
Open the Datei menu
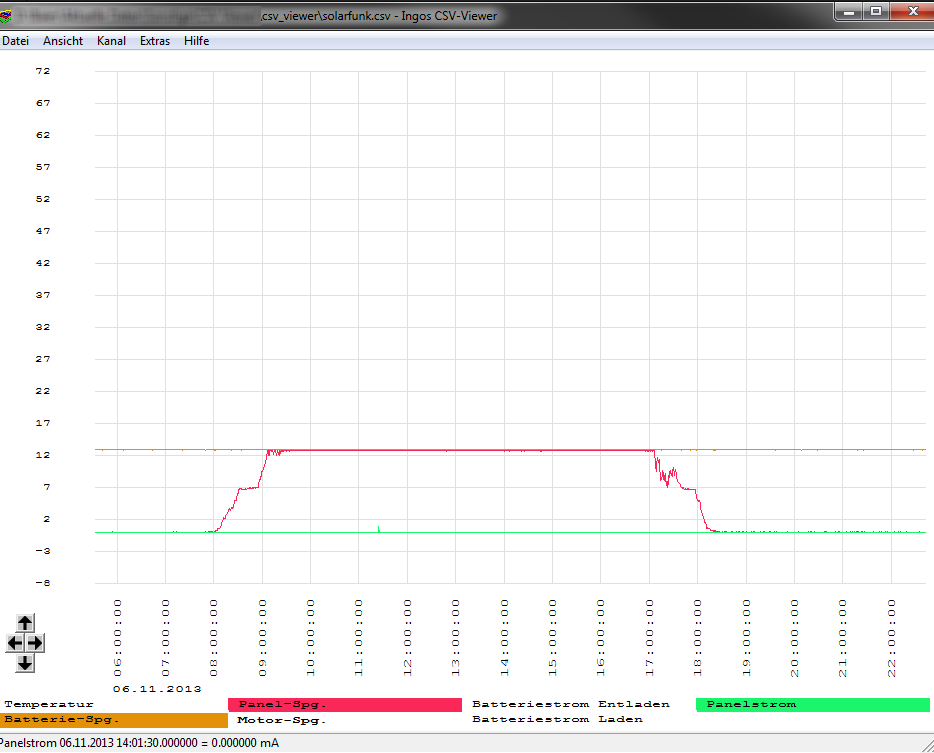[15, 41]
